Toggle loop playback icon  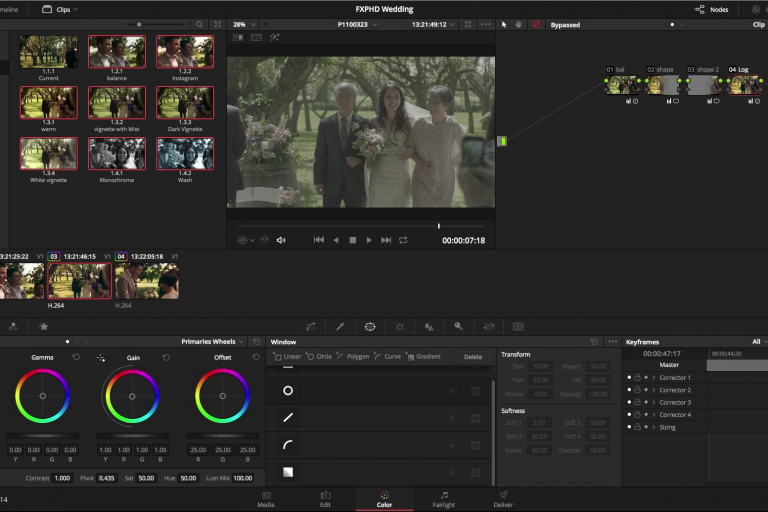point(403,240)
